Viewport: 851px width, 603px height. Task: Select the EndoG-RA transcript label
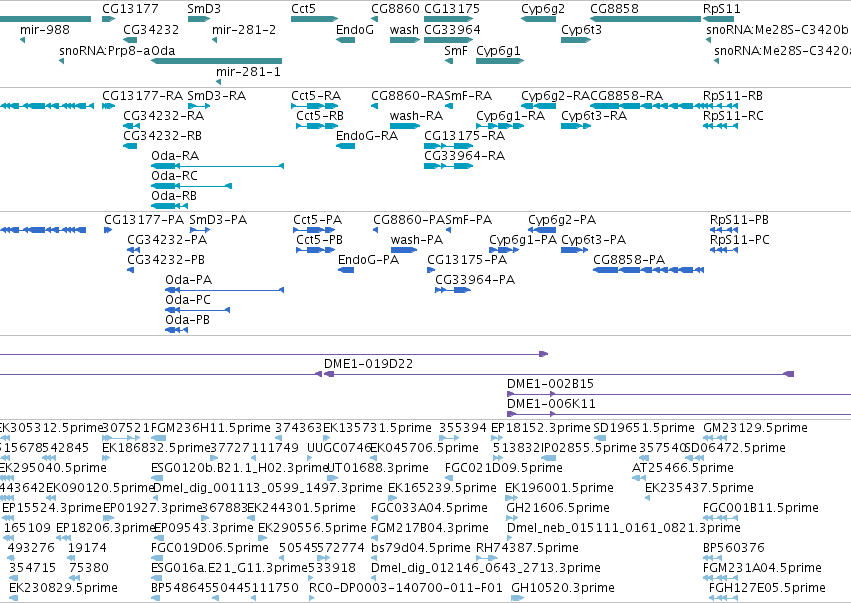367,136
